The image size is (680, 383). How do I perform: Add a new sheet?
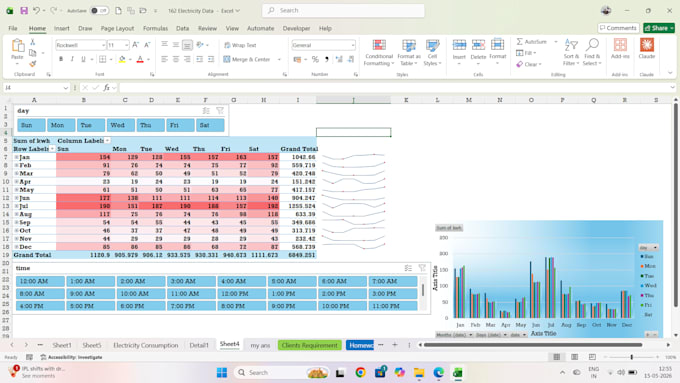coord(395,345)
